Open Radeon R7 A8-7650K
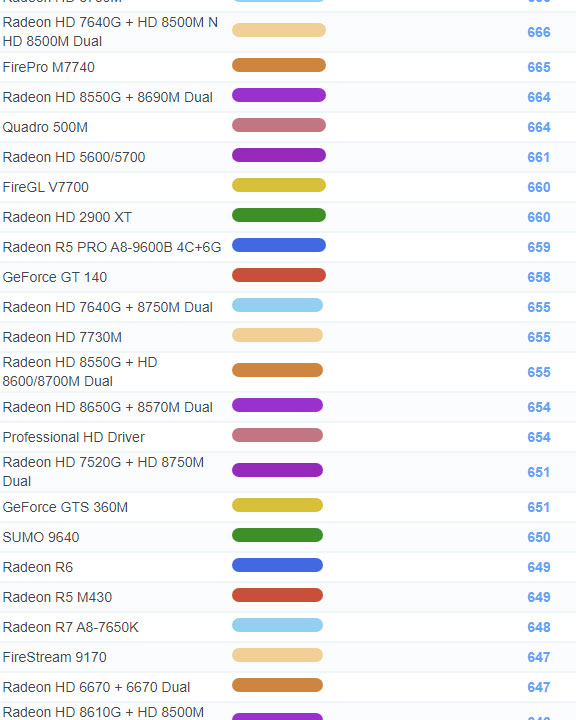 click(70, 627)
